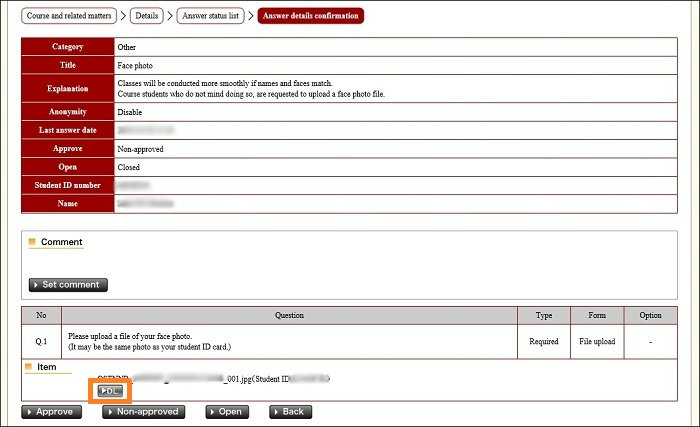
Task: Navigate to Course and related matters breadcrumb
Action: pyautogui.click(x=70, y=15)
